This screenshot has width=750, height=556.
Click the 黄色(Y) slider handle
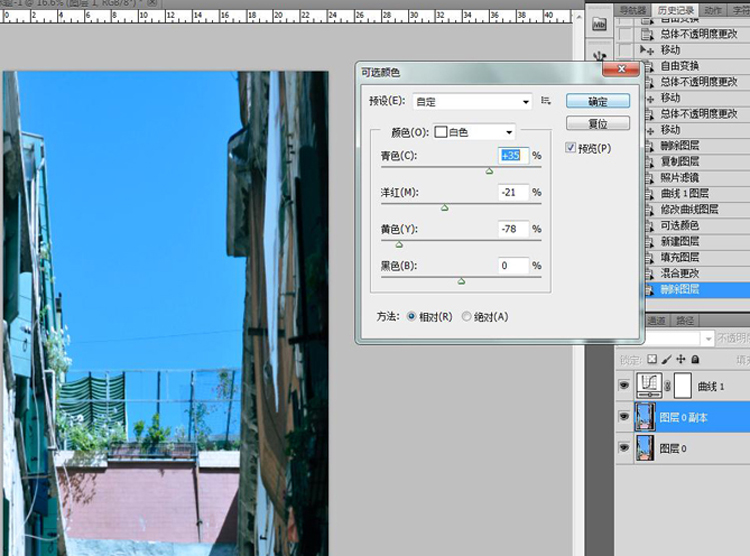(399, 245)
